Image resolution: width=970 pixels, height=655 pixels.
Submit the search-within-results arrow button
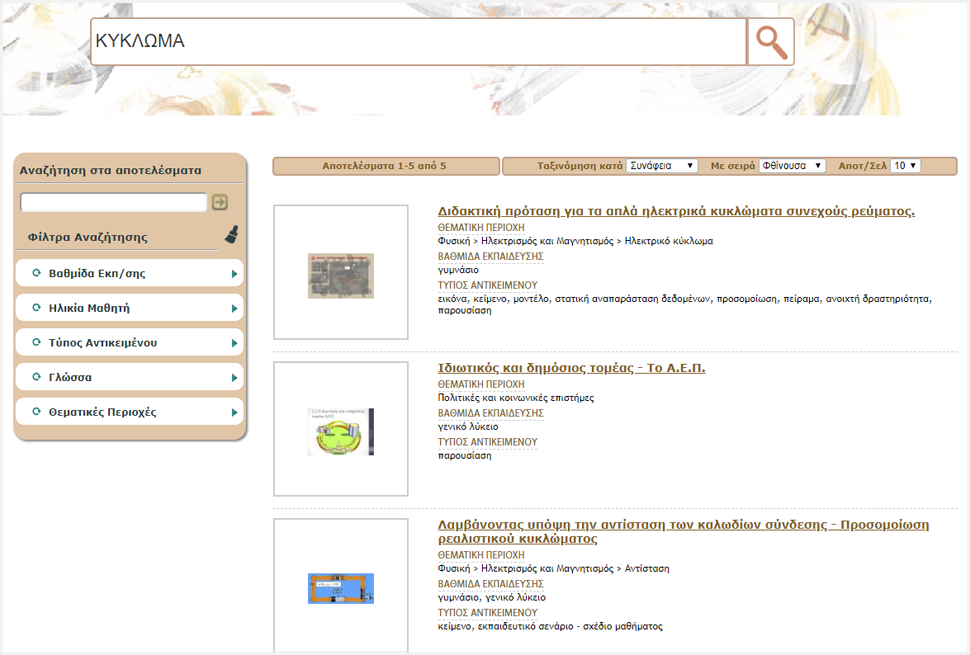220,202
